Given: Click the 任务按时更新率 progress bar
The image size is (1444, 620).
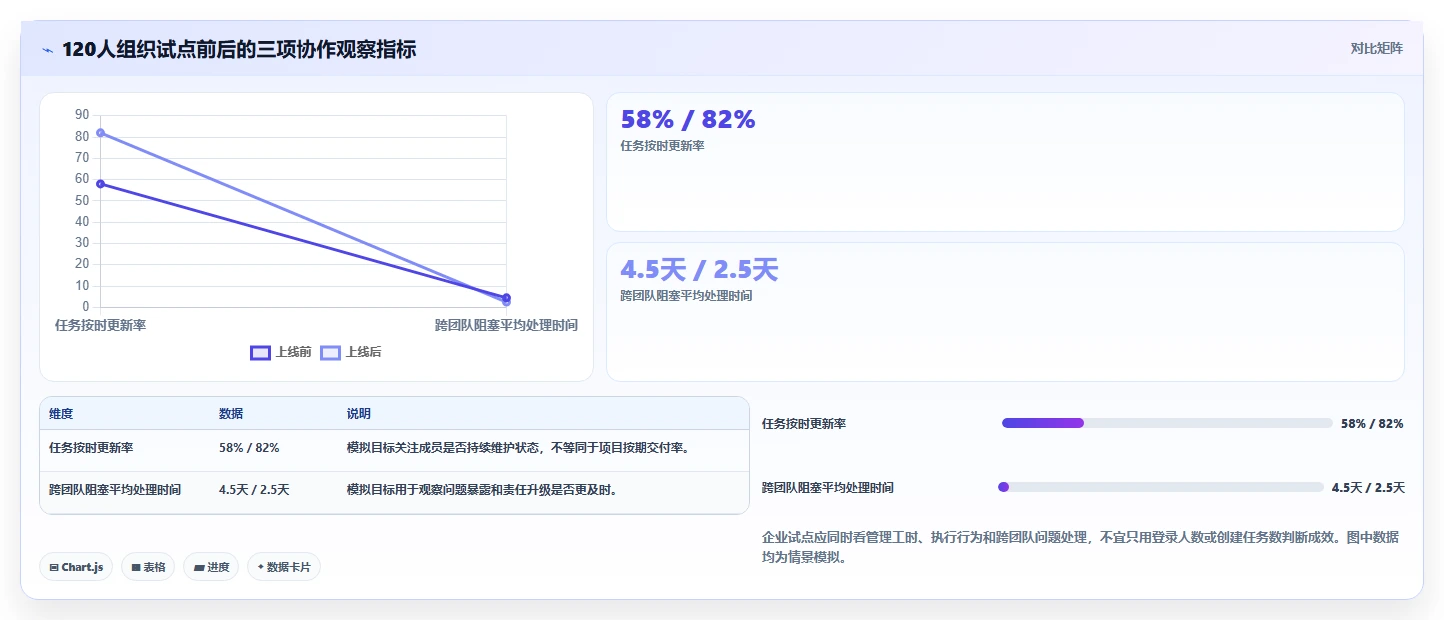Looking at the screenshot, I should pos(1167,423).
